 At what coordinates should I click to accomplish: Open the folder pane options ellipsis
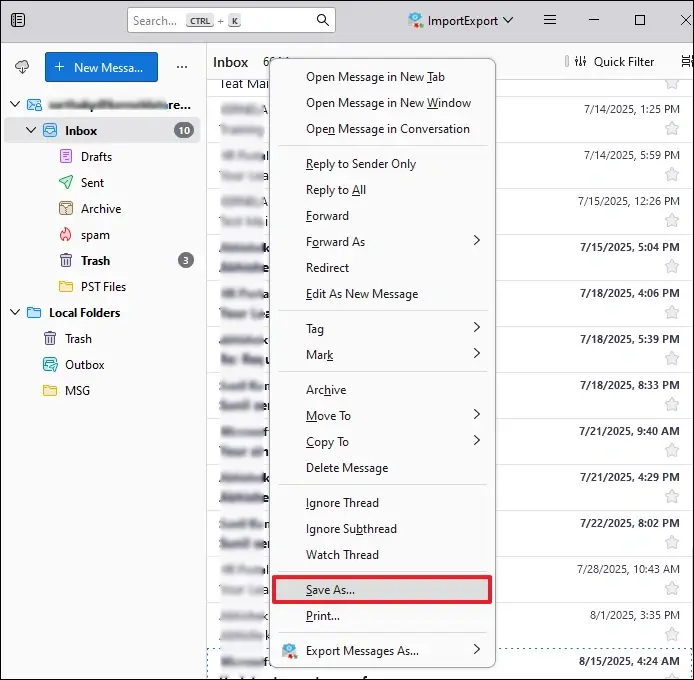coord(182,67)
